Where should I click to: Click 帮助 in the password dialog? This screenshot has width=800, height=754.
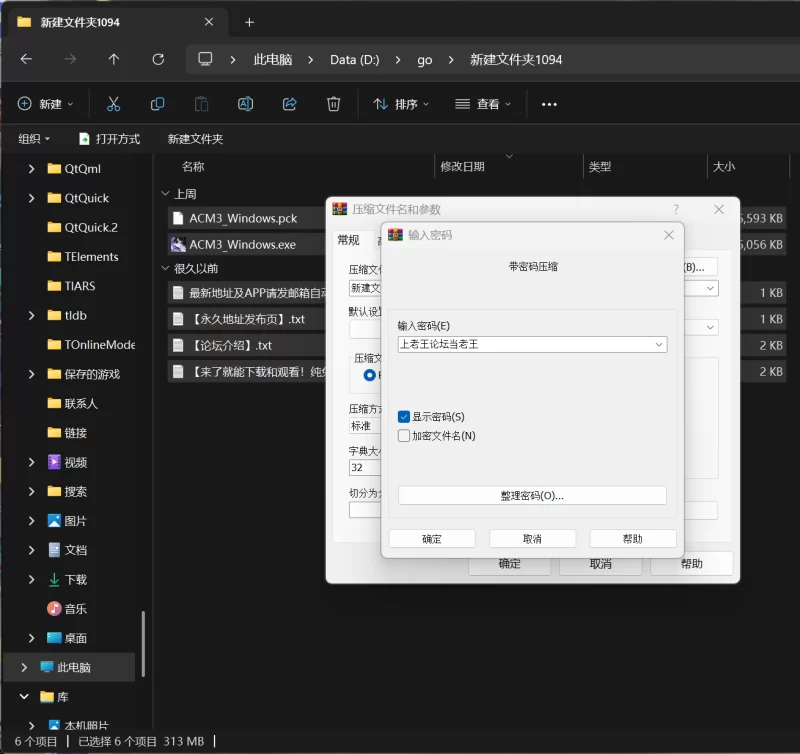pos(633,539)
